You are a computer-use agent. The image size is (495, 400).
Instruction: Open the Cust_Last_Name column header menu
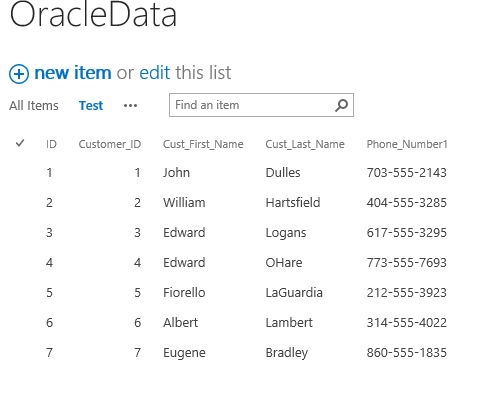click(x=305, y=144)
